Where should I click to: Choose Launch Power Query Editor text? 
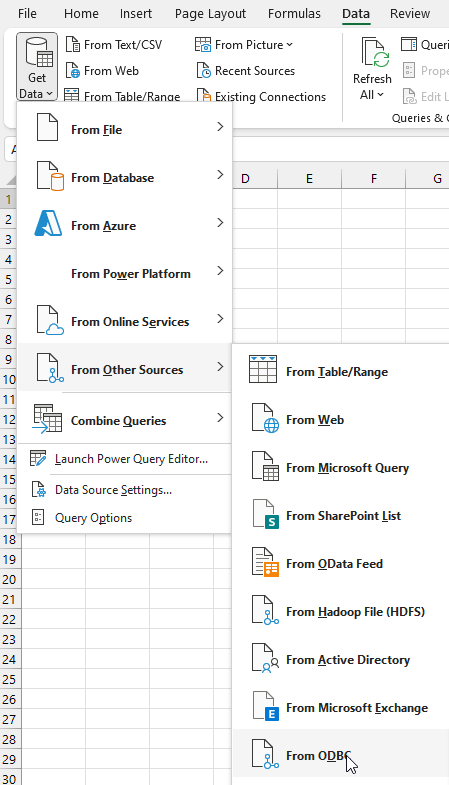tap(131, 459)
